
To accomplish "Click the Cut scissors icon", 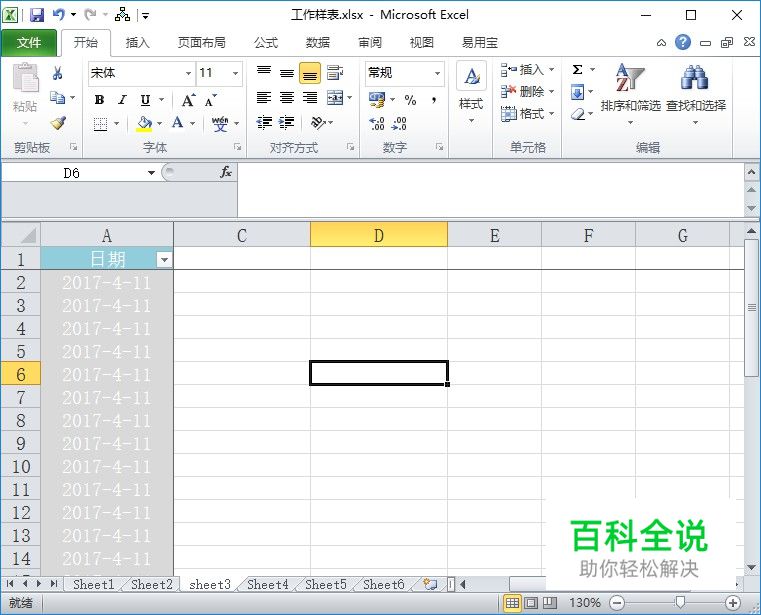I will tap(58, 73).
